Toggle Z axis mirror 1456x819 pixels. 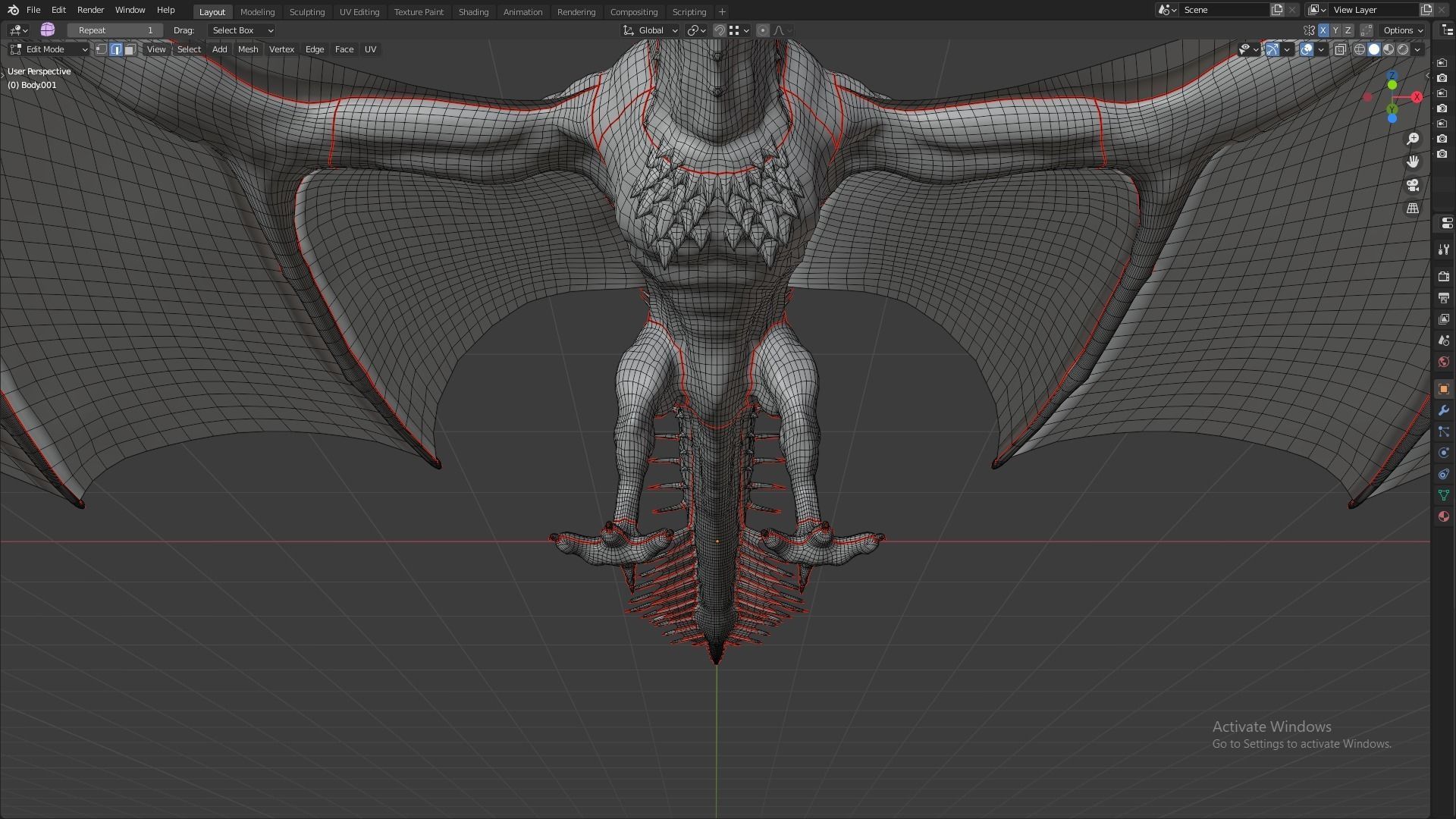(x=1348, y=30)
